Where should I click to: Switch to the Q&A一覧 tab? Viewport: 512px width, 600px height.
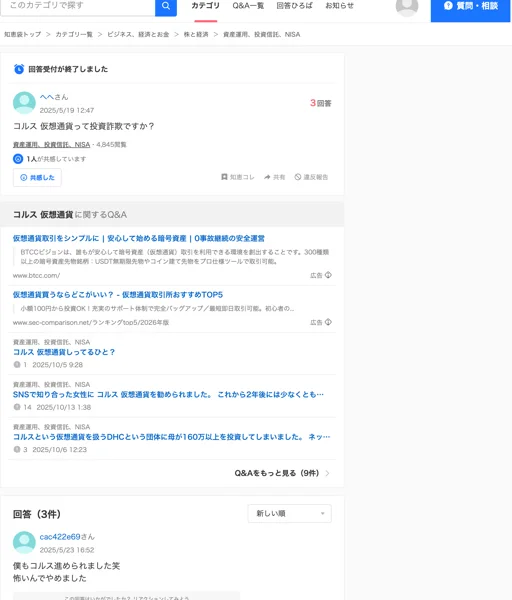248,6
